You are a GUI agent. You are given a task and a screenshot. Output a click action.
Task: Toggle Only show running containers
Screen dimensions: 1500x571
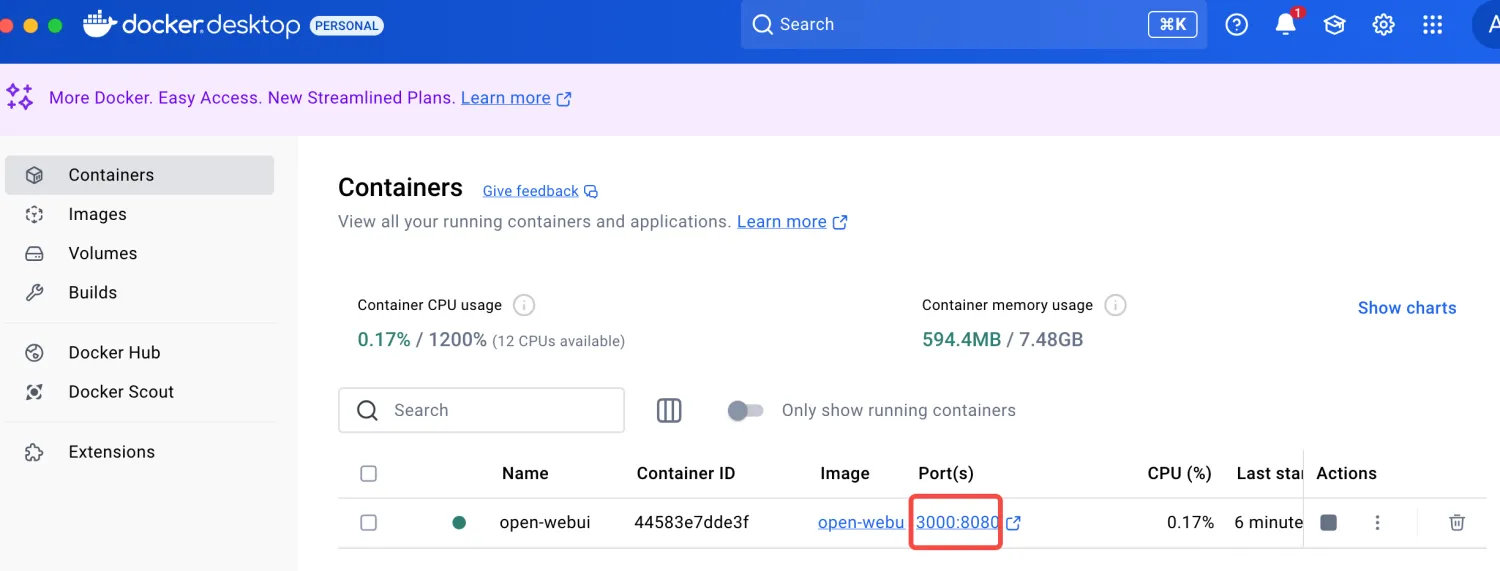coord(745,410)
